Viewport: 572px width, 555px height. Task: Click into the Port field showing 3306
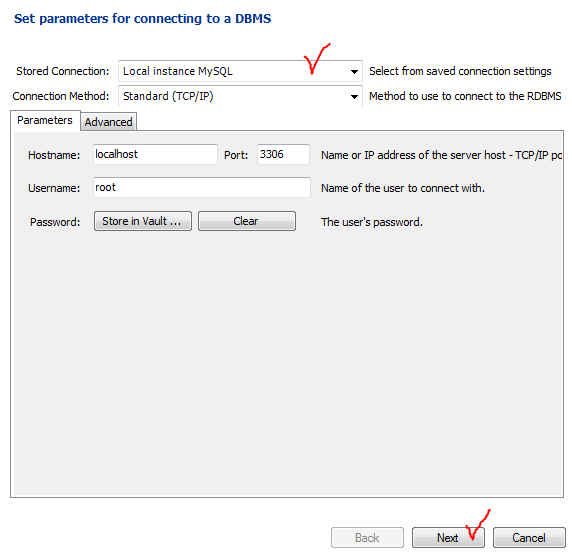pos(283,154)
